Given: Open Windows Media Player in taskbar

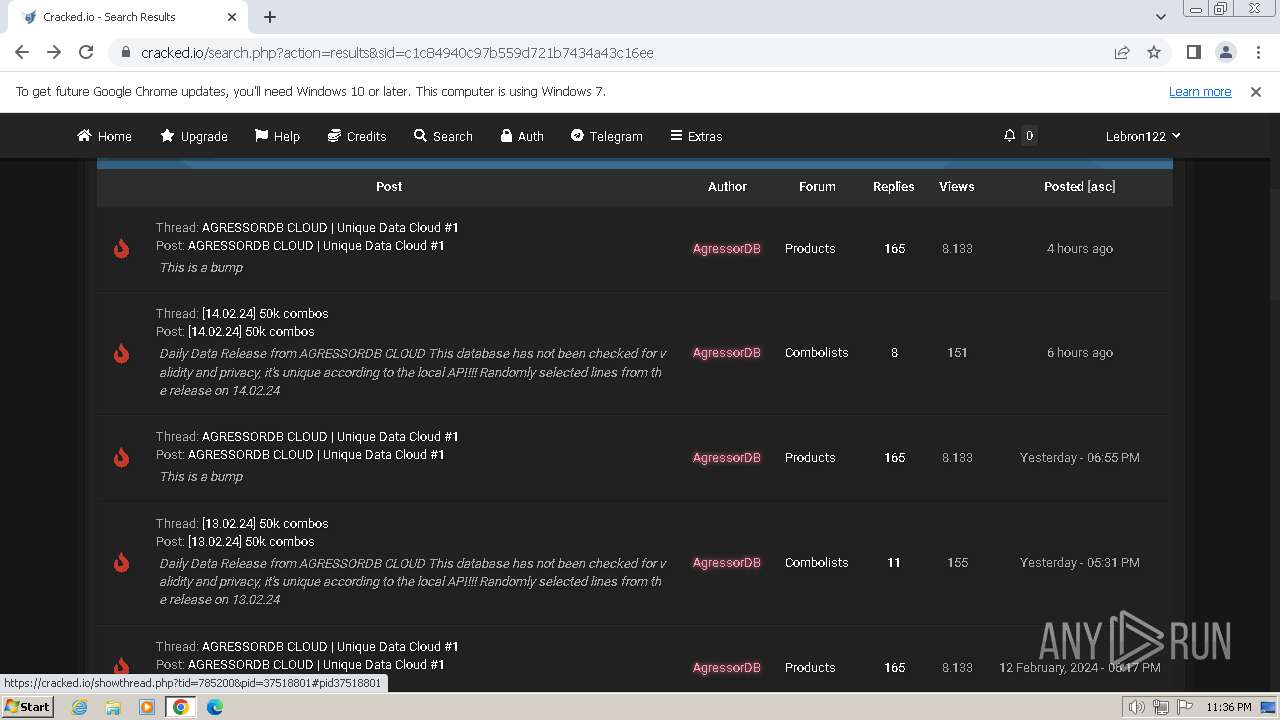Looking at the screenshot, I should 147,707.
